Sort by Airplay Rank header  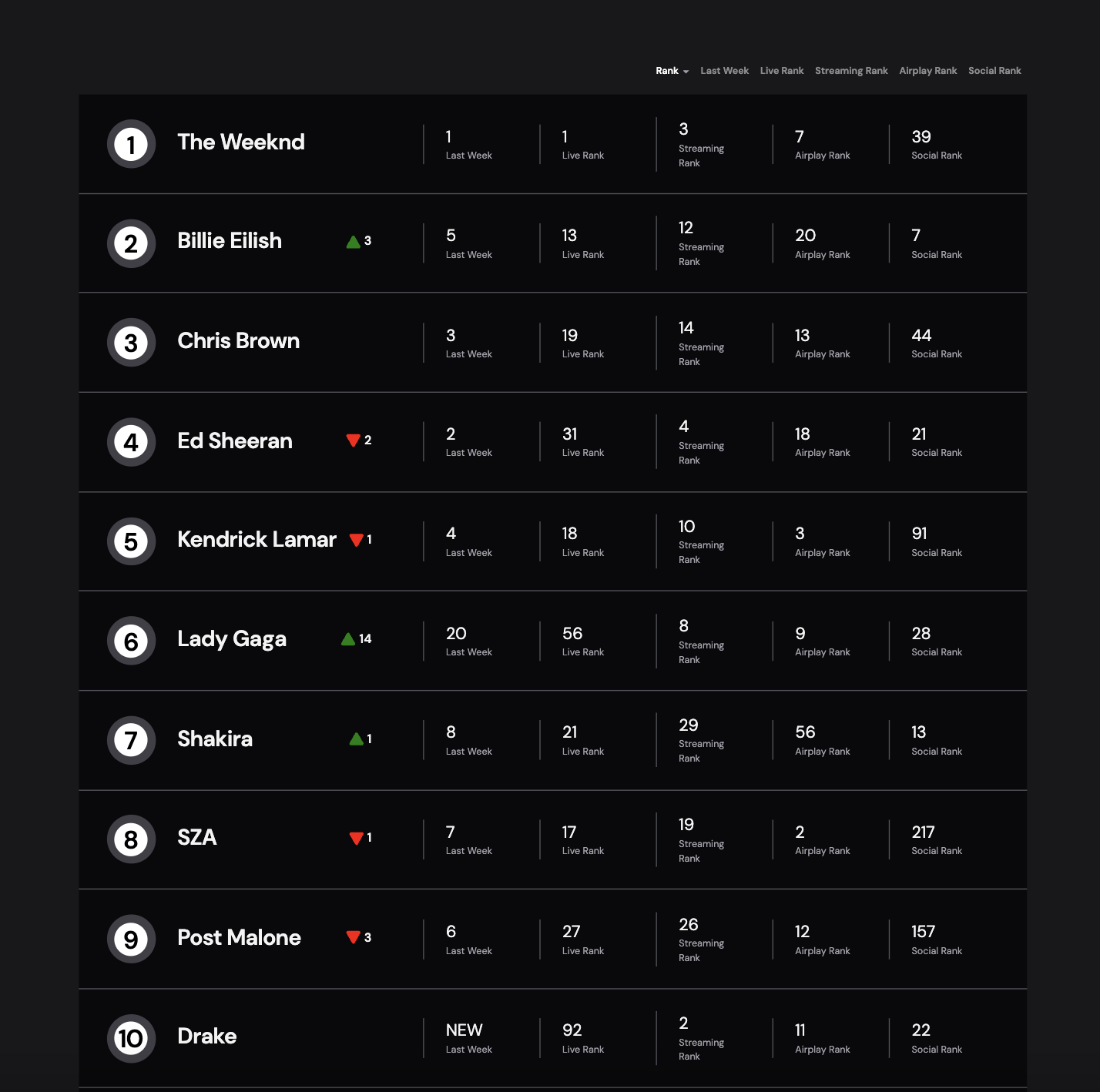click(928, 71)
